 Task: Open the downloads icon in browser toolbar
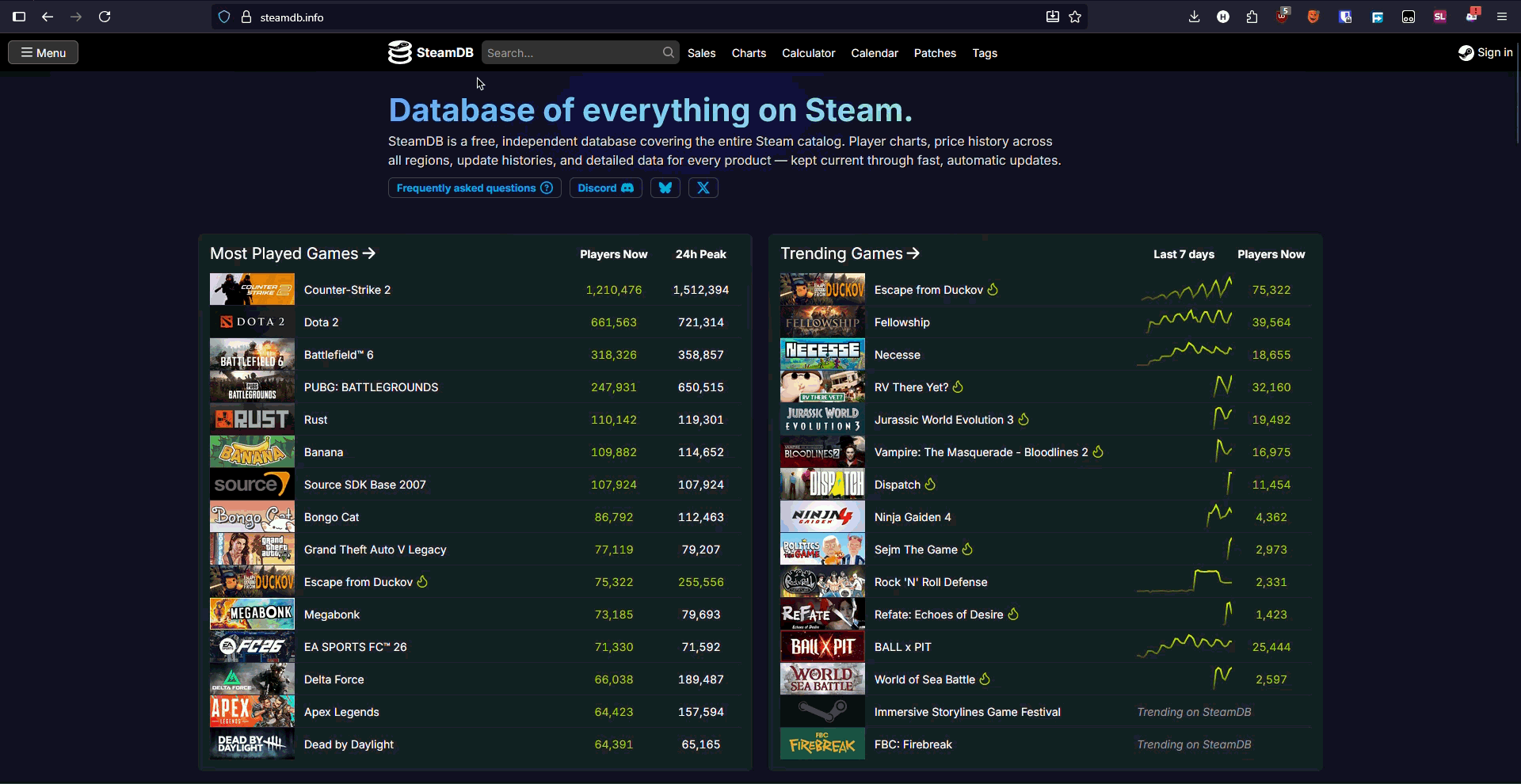click(1194, 17)
